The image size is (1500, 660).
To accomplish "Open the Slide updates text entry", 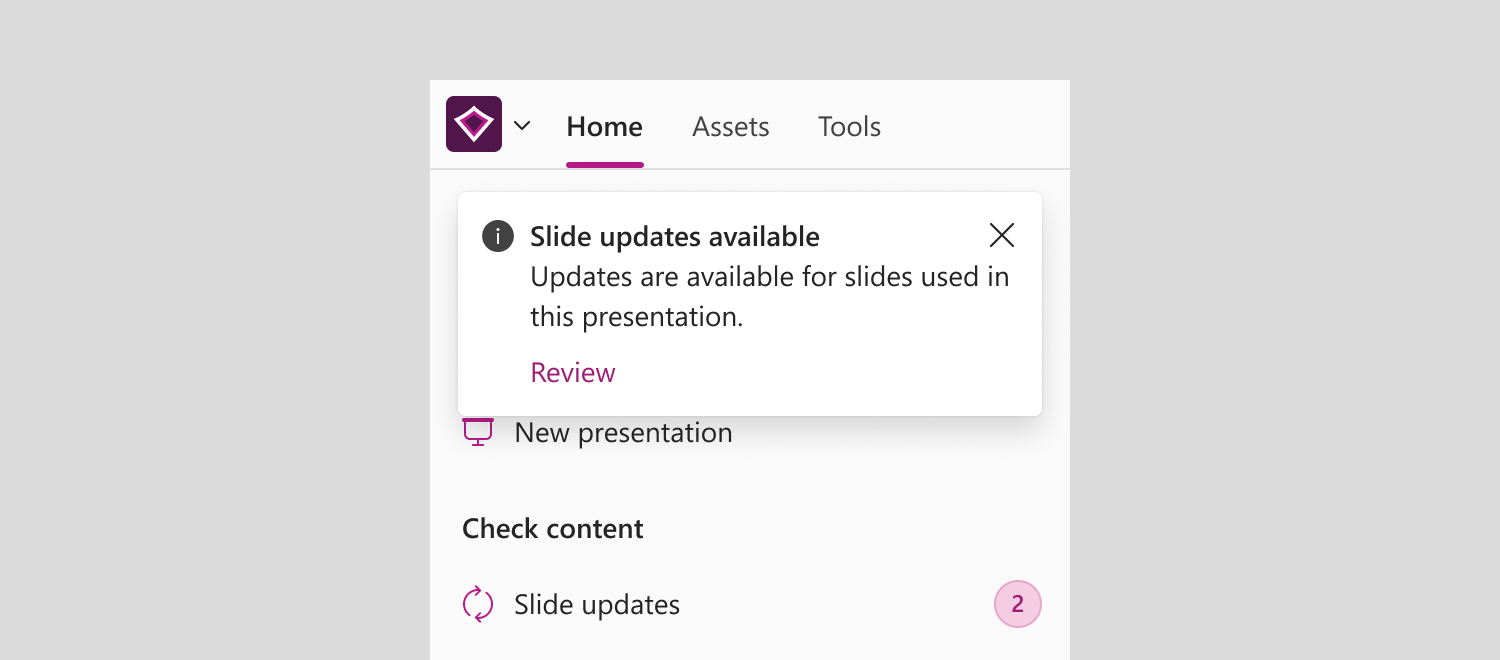I will [x=597, y=605].
